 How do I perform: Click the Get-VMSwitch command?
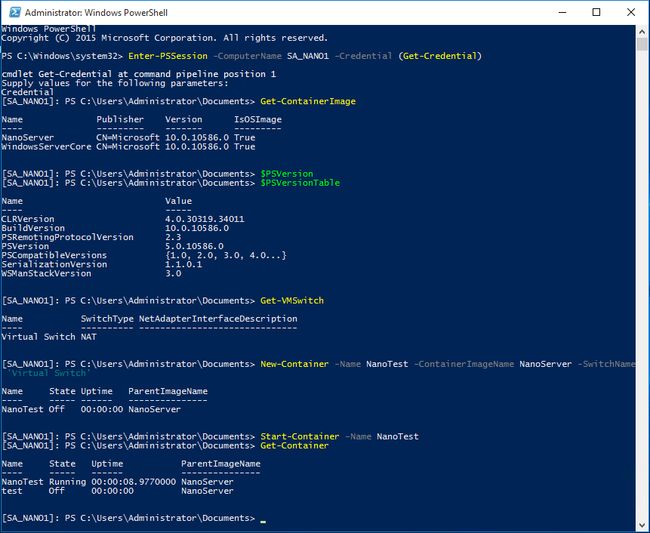[x=292, y=300]
